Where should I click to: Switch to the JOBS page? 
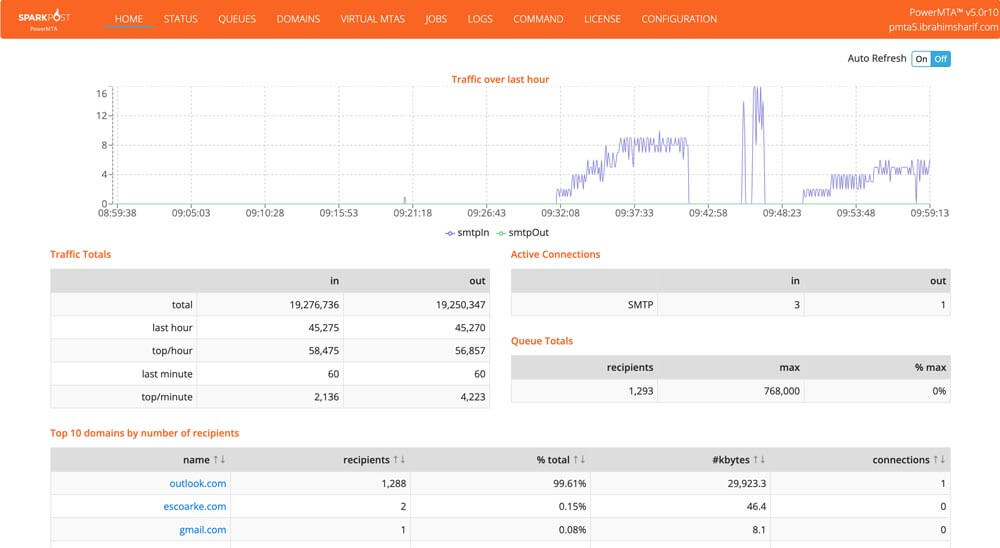[x=436, y=19]
